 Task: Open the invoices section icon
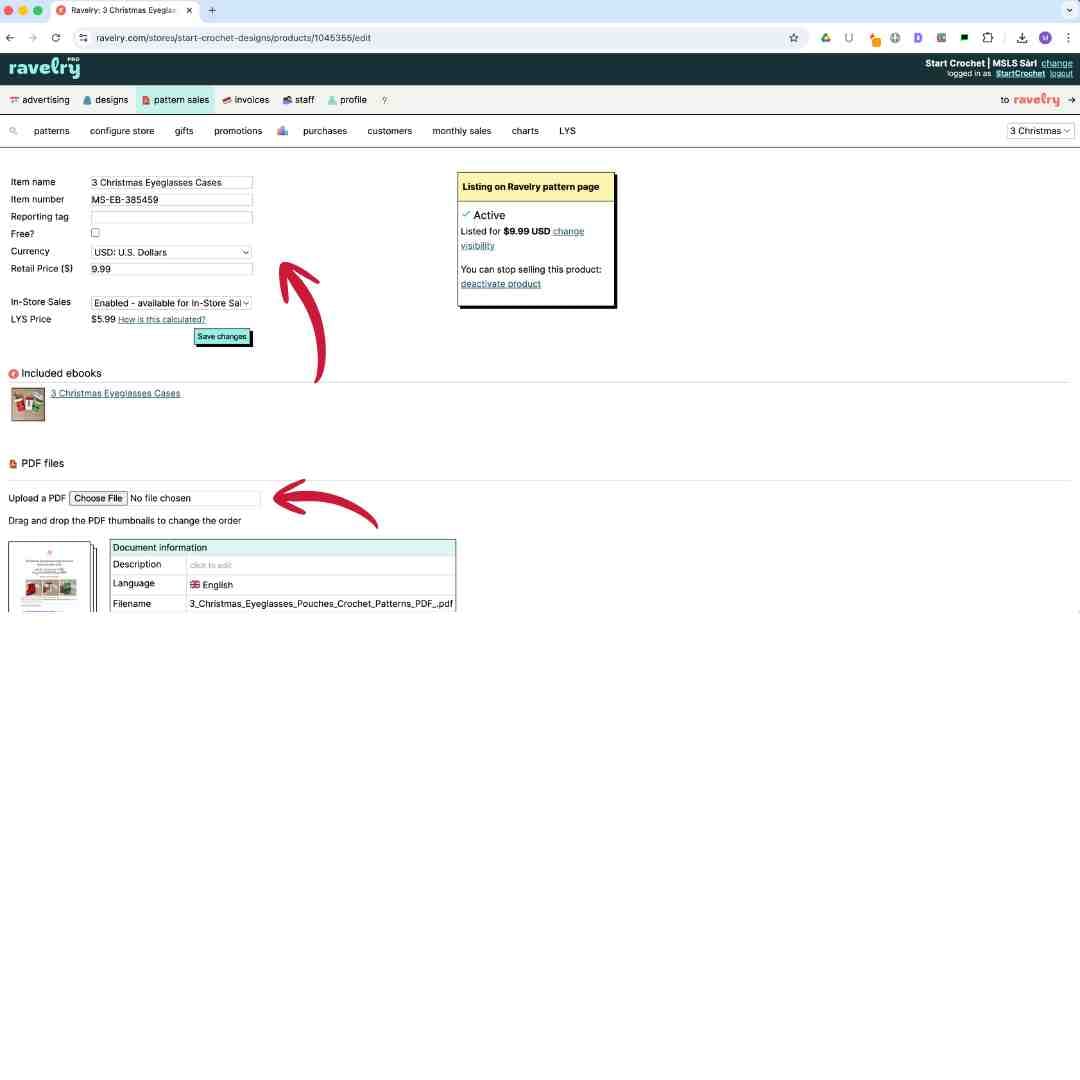coord(225,99)
